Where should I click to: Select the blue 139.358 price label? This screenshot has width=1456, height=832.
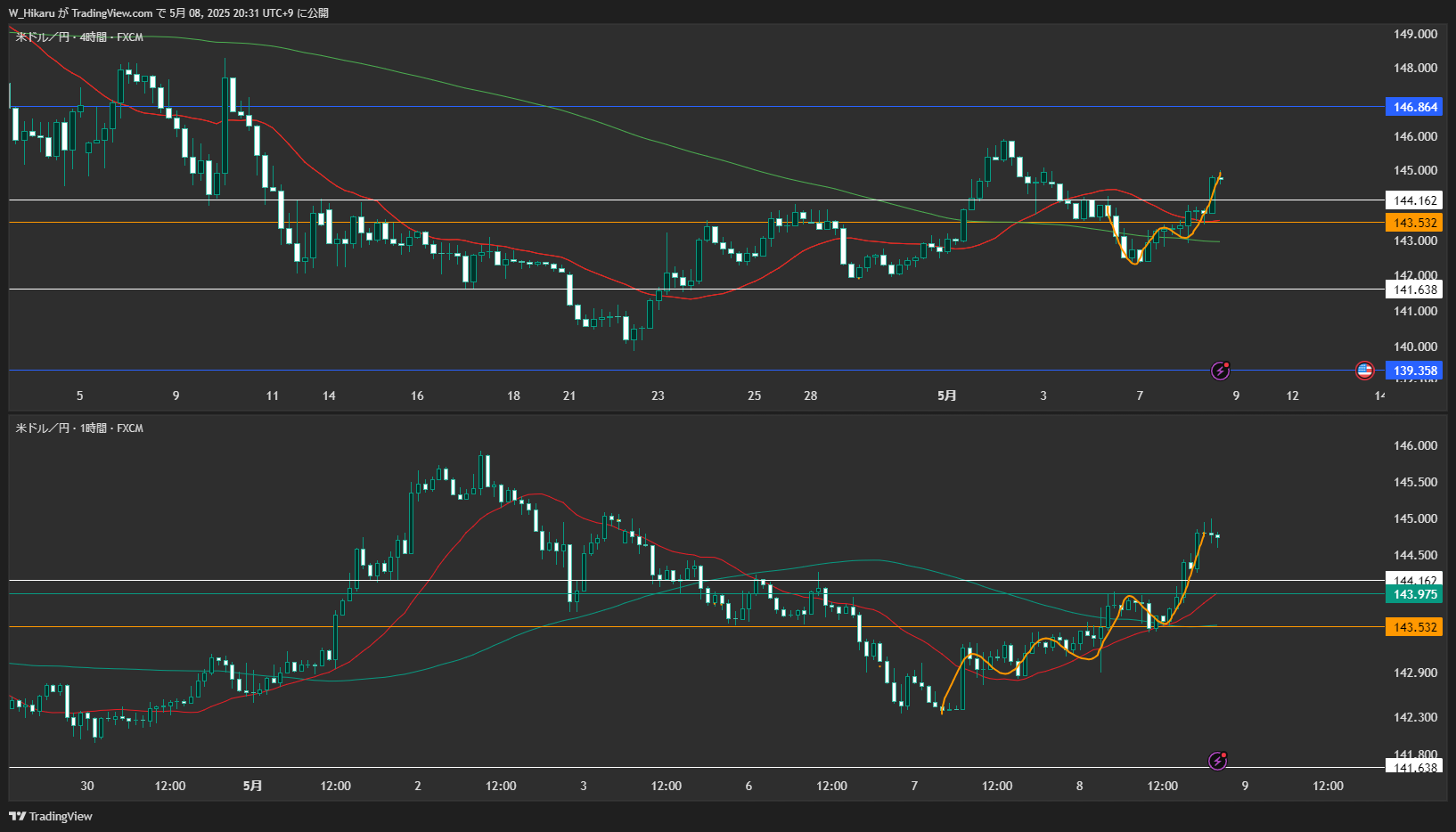pos(1414,371)
